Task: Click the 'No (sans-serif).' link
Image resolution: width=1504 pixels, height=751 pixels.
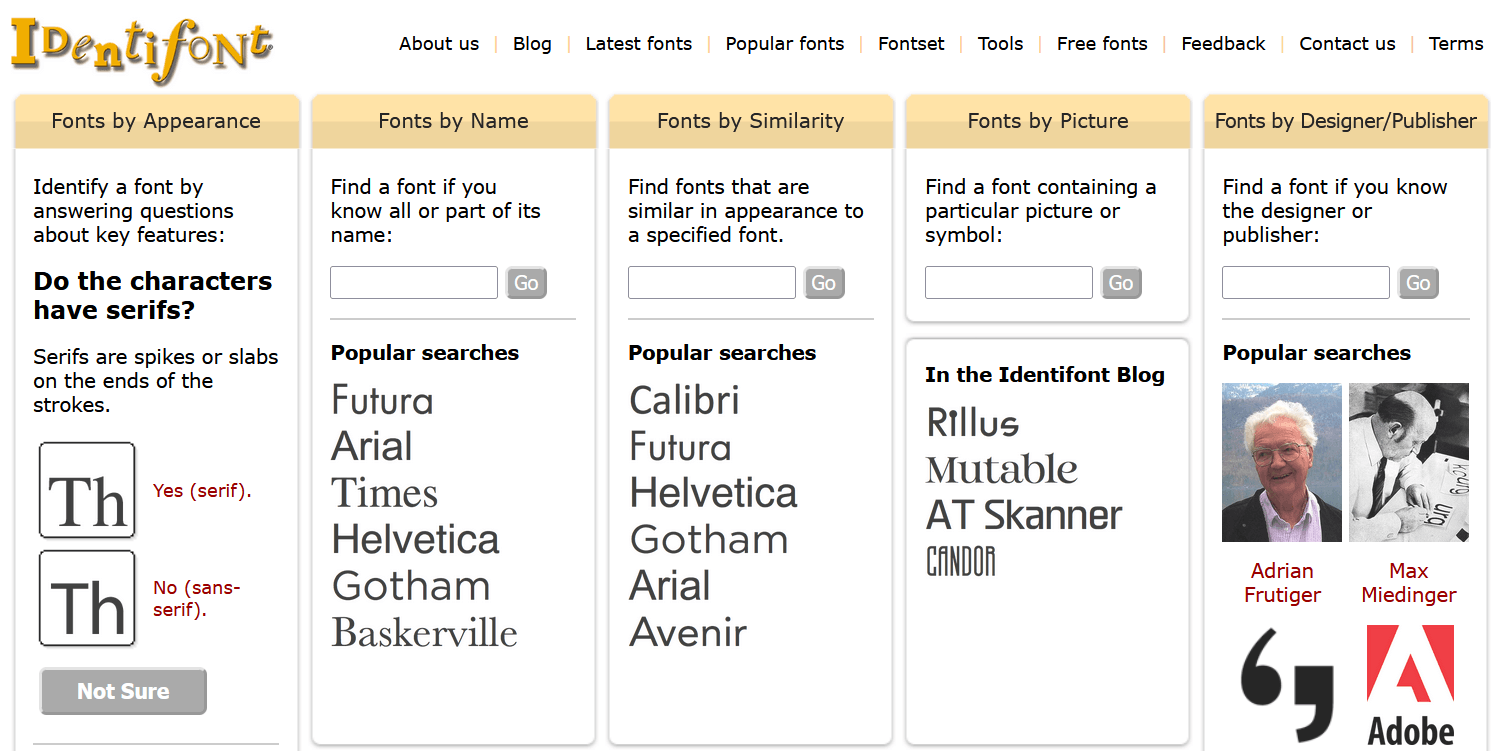Action: 197,598
